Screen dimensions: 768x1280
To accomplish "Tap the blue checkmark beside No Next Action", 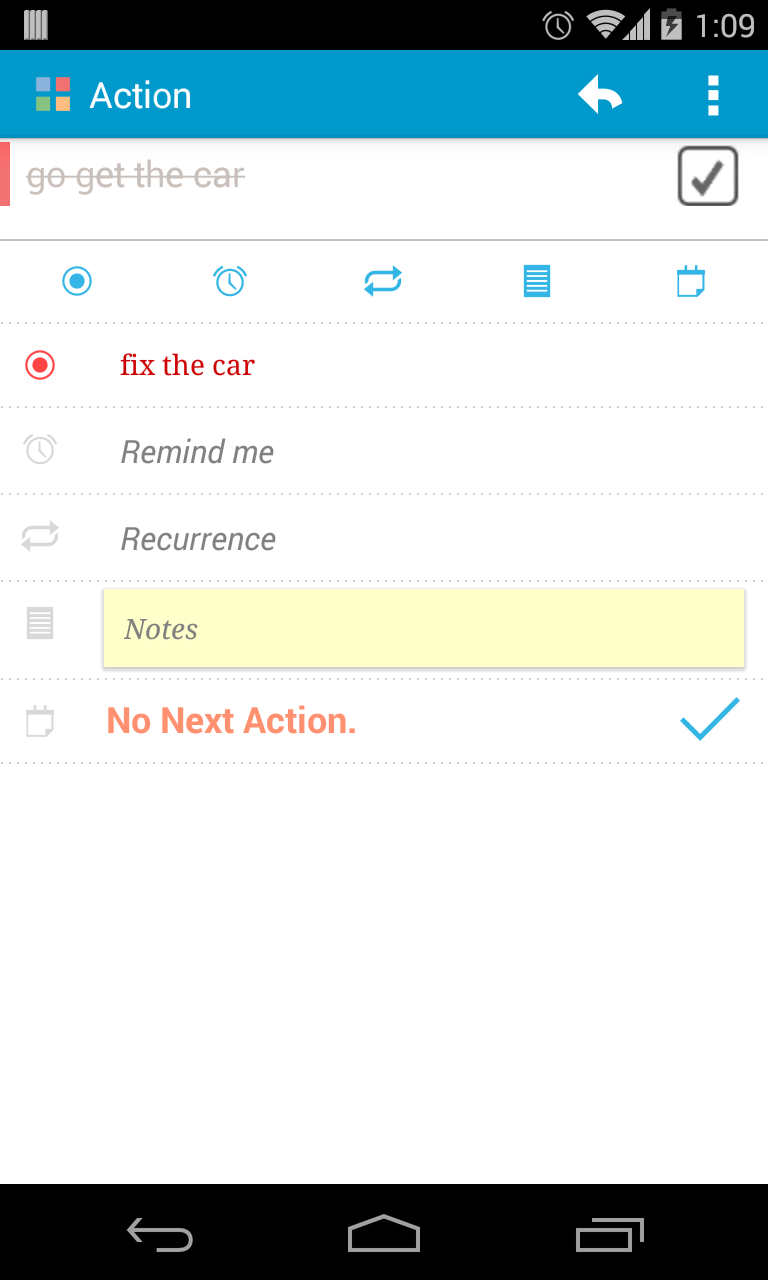I will (x=710, y=719).
